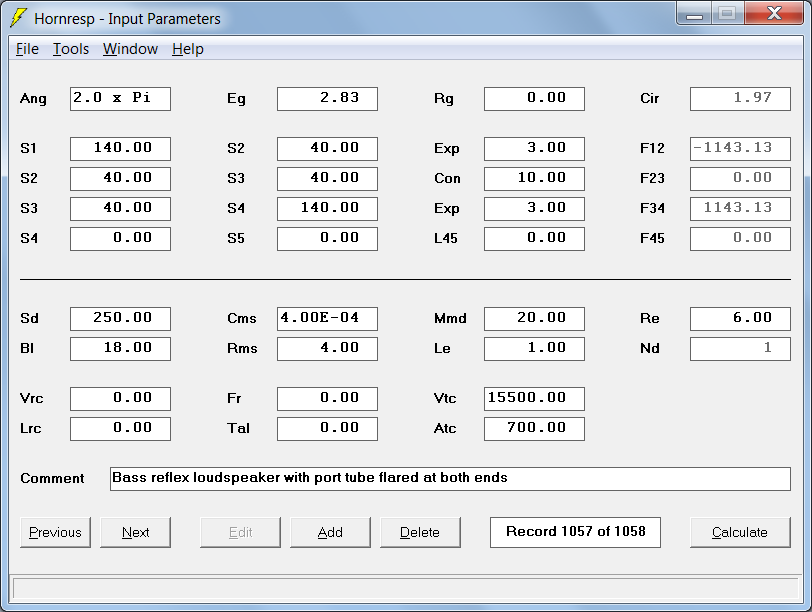The image size is (812, 612).
Task: Open the Help menu
Action: [x=187, y=49]
